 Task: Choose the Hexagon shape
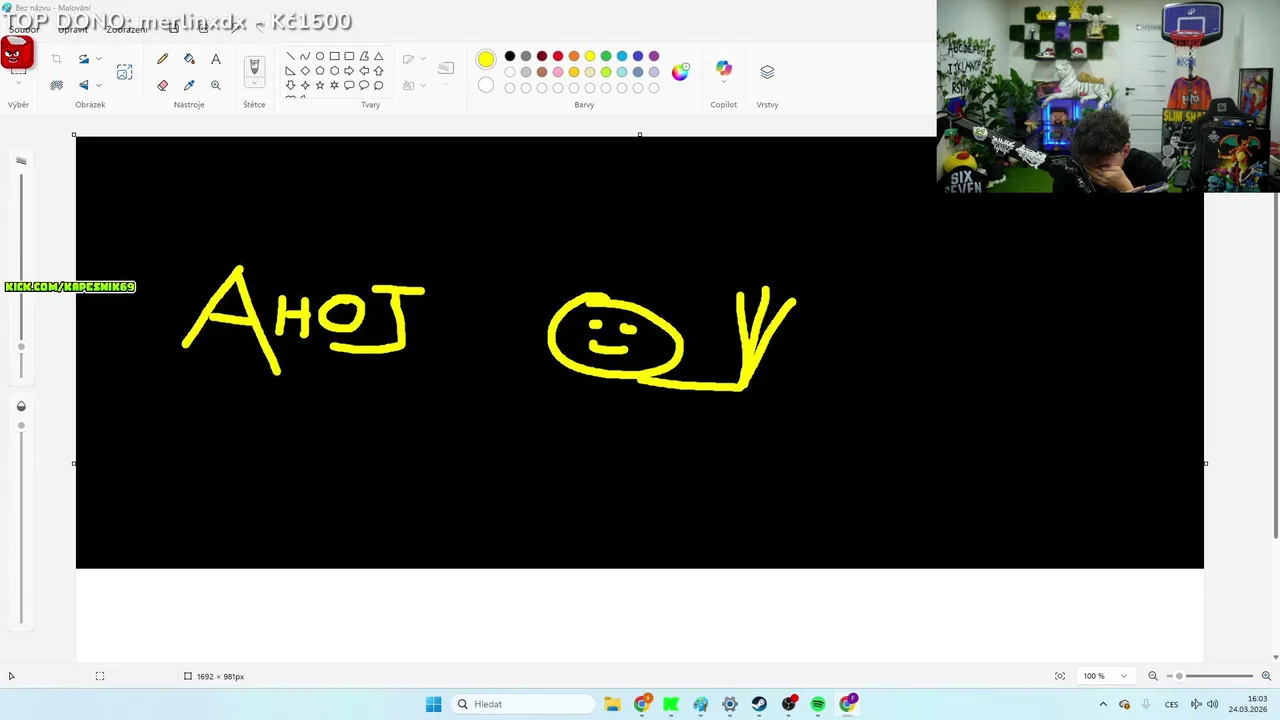334,71
